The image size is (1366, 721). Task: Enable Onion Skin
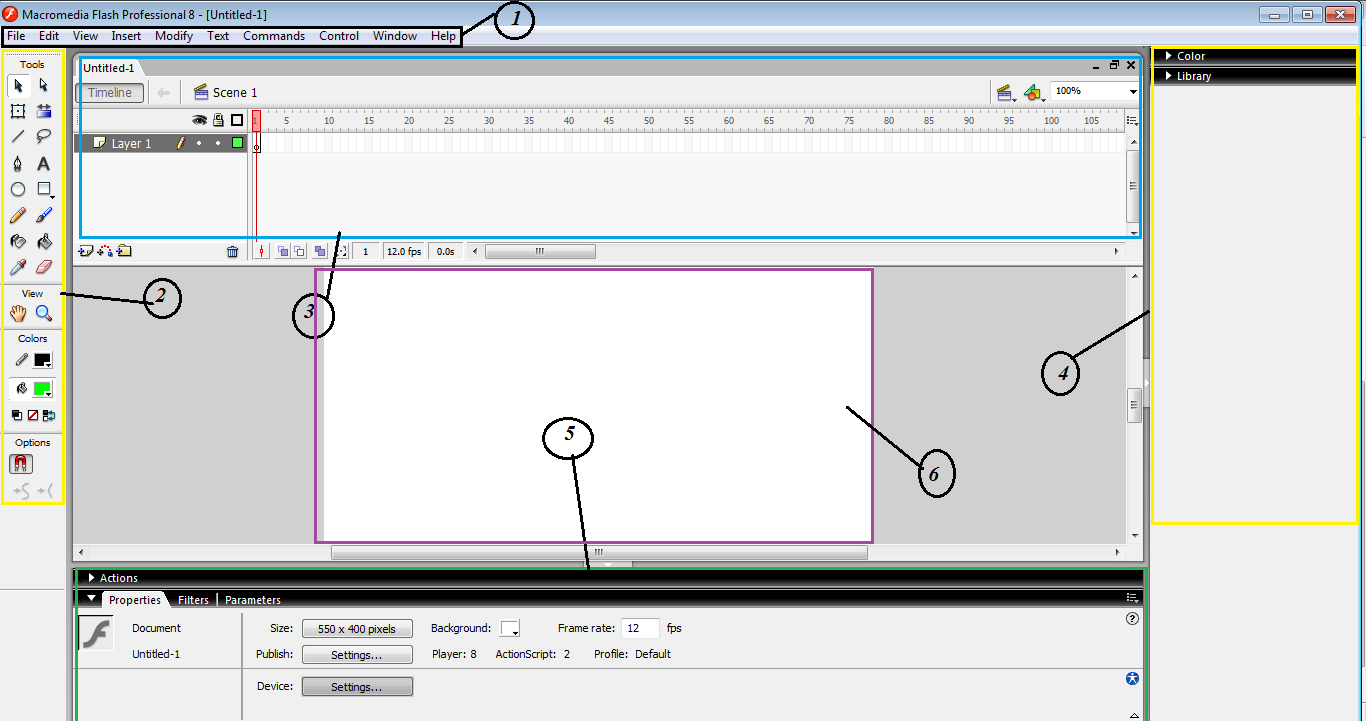point(282,252)
